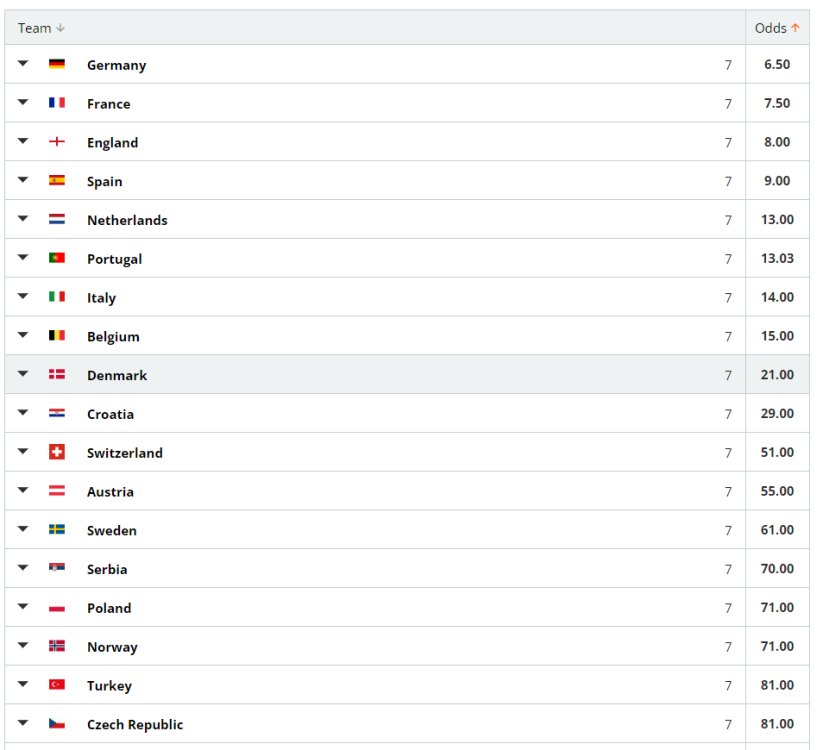
Task: Click the Norway flag icon
Action: coord(57,647)
